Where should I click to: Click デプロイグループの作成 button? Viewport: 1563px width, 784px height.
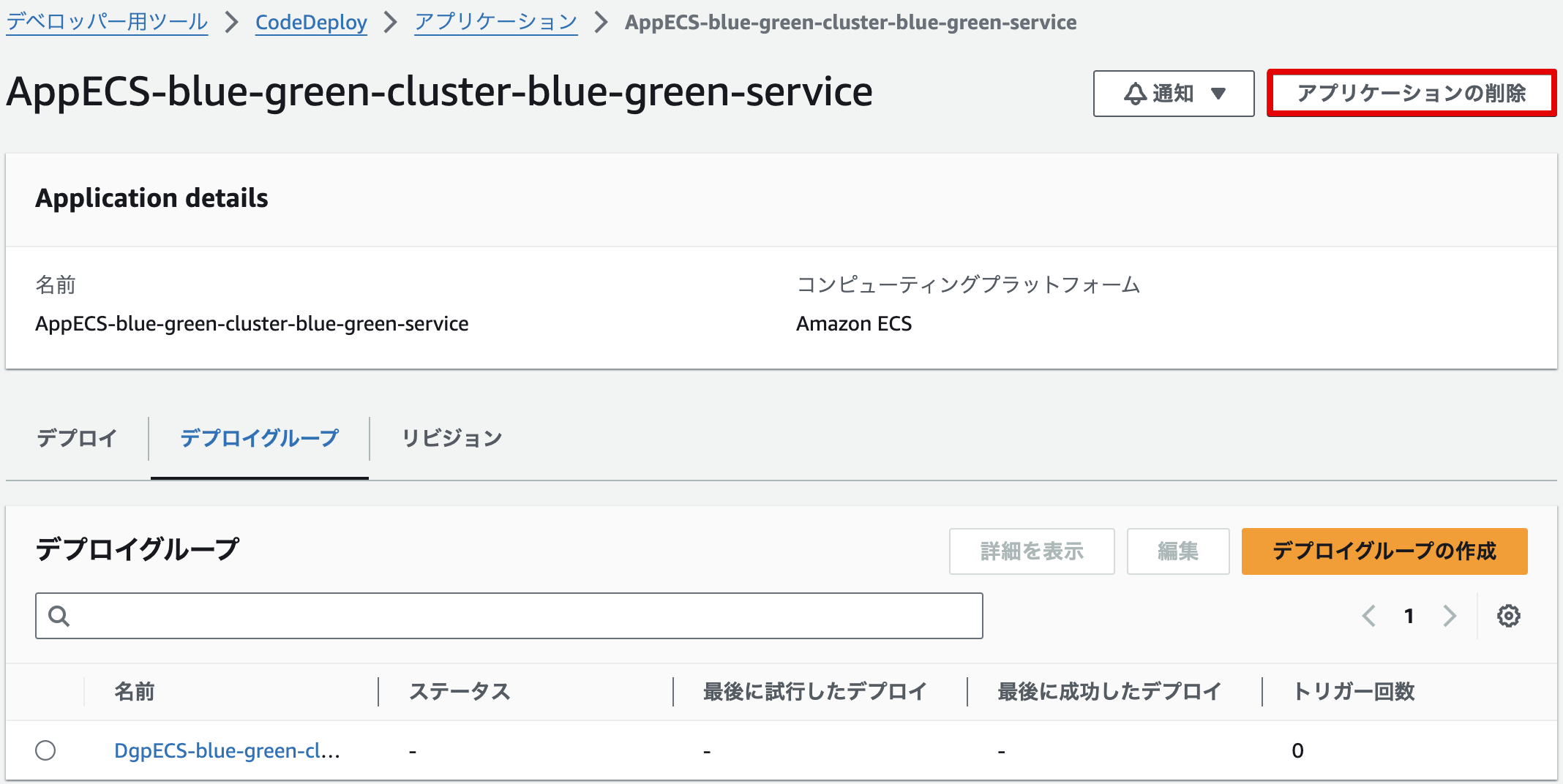click(1384, 551)
